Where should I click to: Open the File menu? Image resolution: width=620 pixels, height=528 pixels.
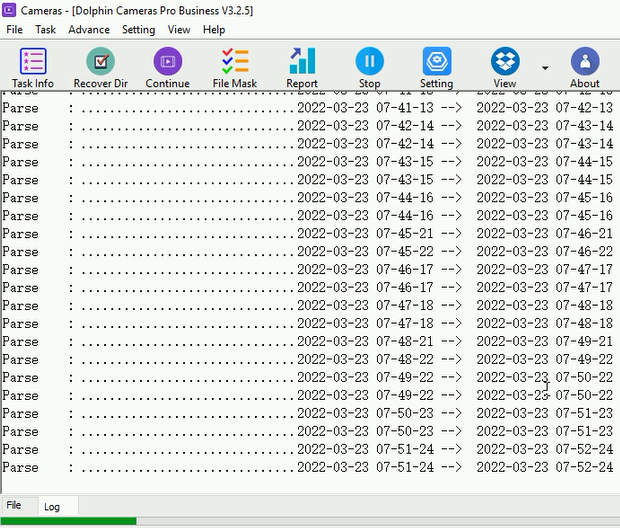coord(15,30)
